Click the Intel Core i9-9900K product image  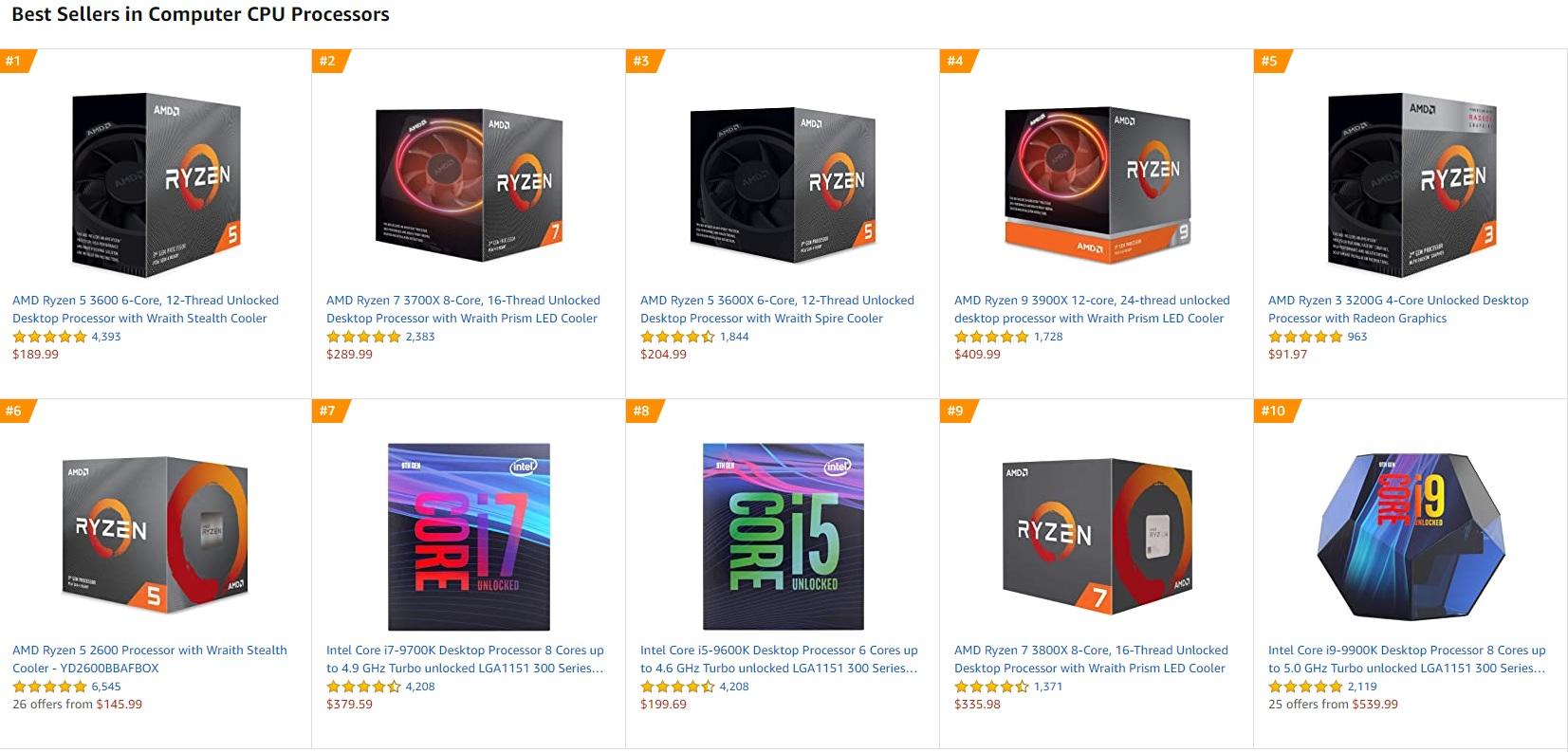click(x=1411, y=536)
